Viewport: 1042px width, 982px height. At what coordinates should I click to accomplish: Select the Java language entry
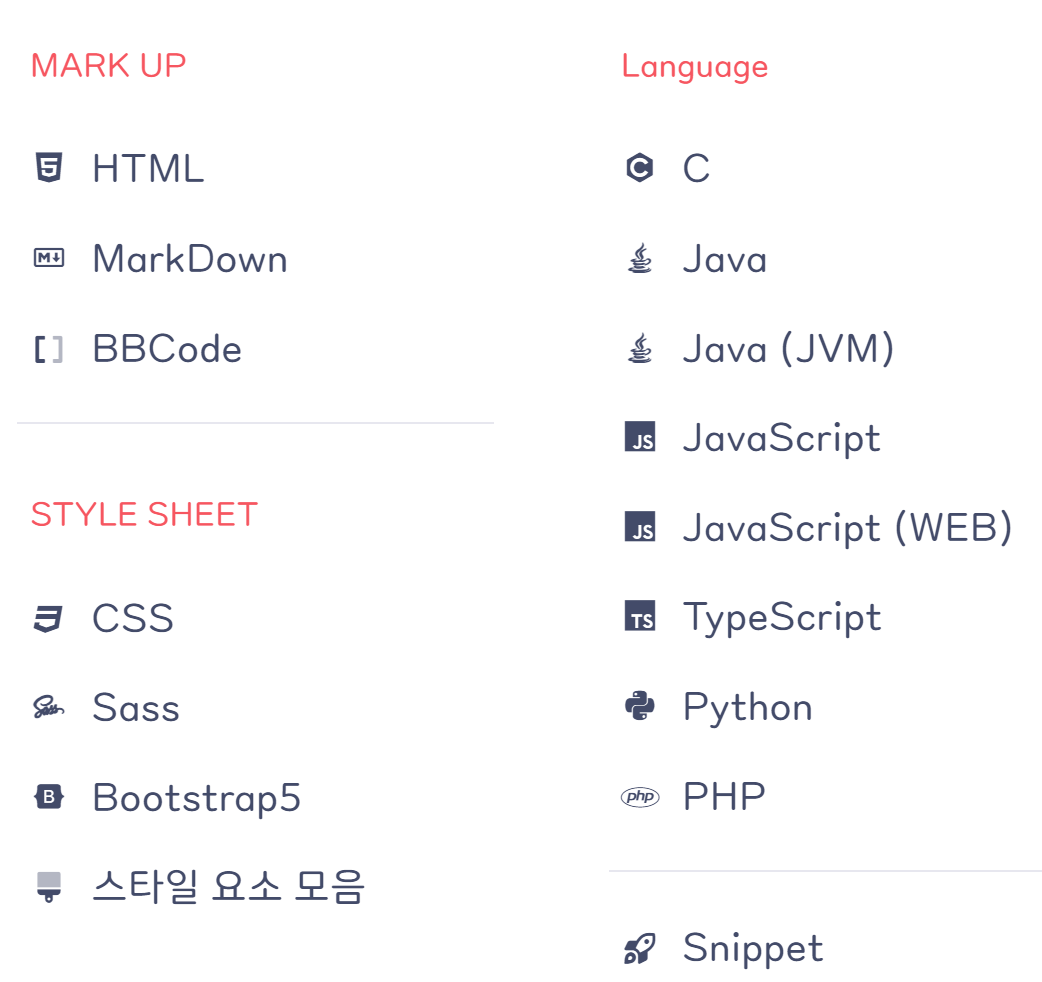click(x=725, y=258)
